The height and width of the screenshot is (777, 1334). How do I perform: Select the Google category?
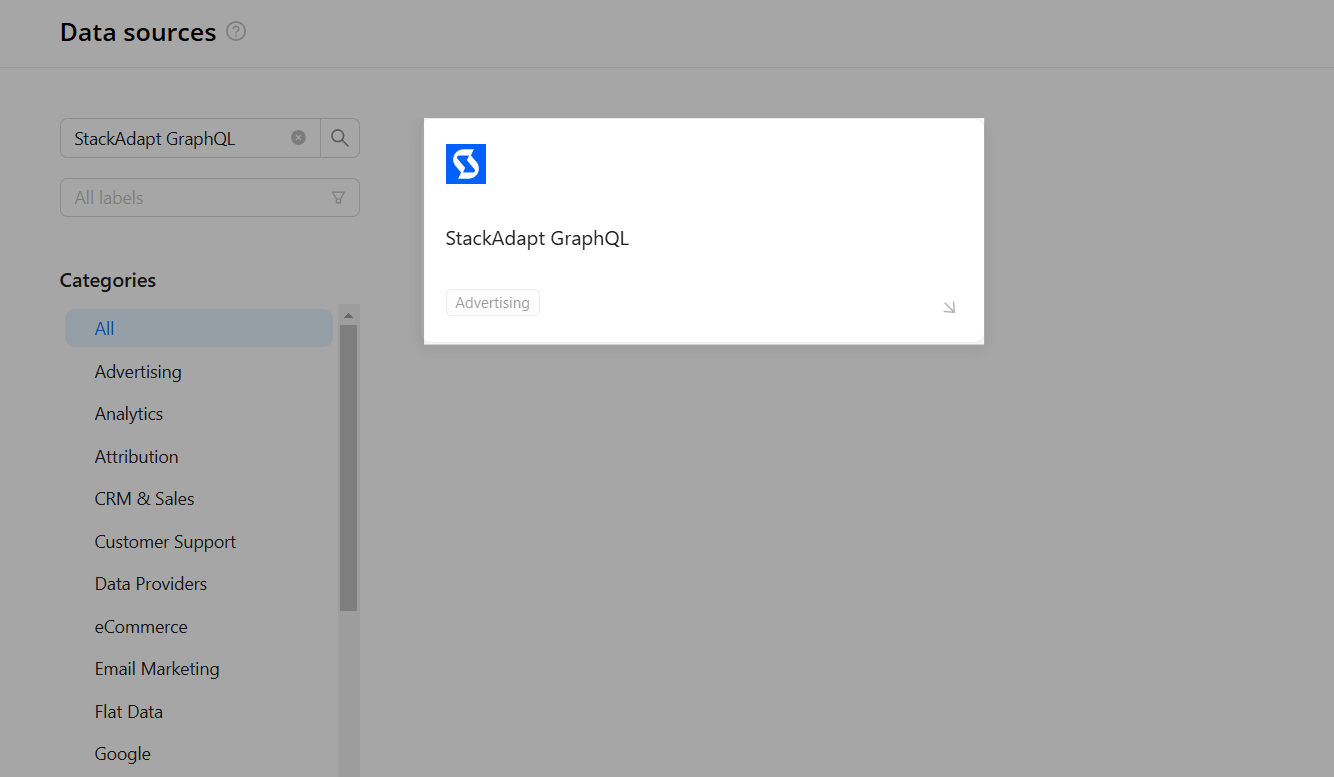click(123, 753)
